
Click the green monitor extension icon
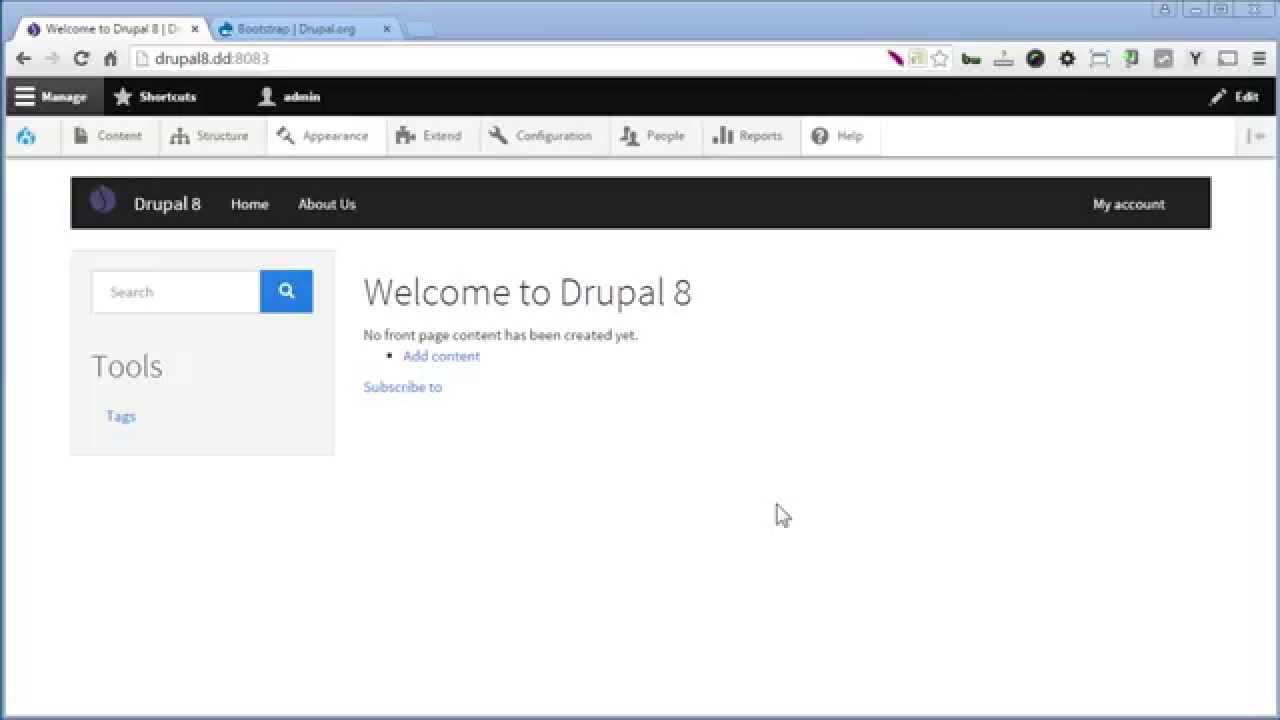[1131, 59]
